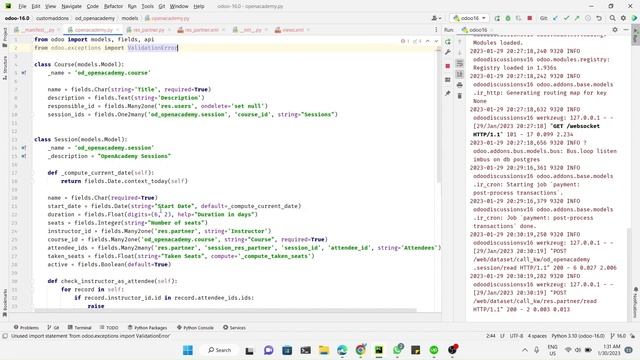Viewport: 640px width, 360px height.
Task: Open the Python Packages tool window
Action: pyautogui.click(x=147, y=327)
